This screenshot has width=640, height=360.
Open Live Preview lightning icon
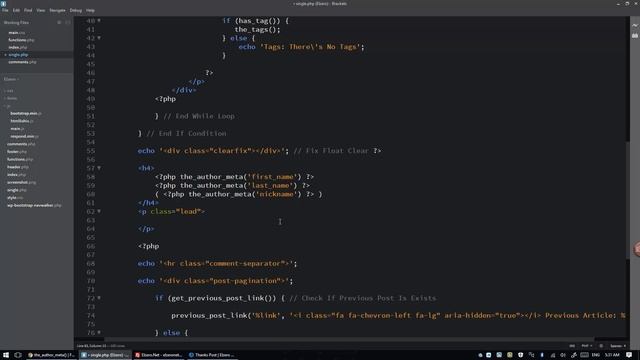pos(635,25)
